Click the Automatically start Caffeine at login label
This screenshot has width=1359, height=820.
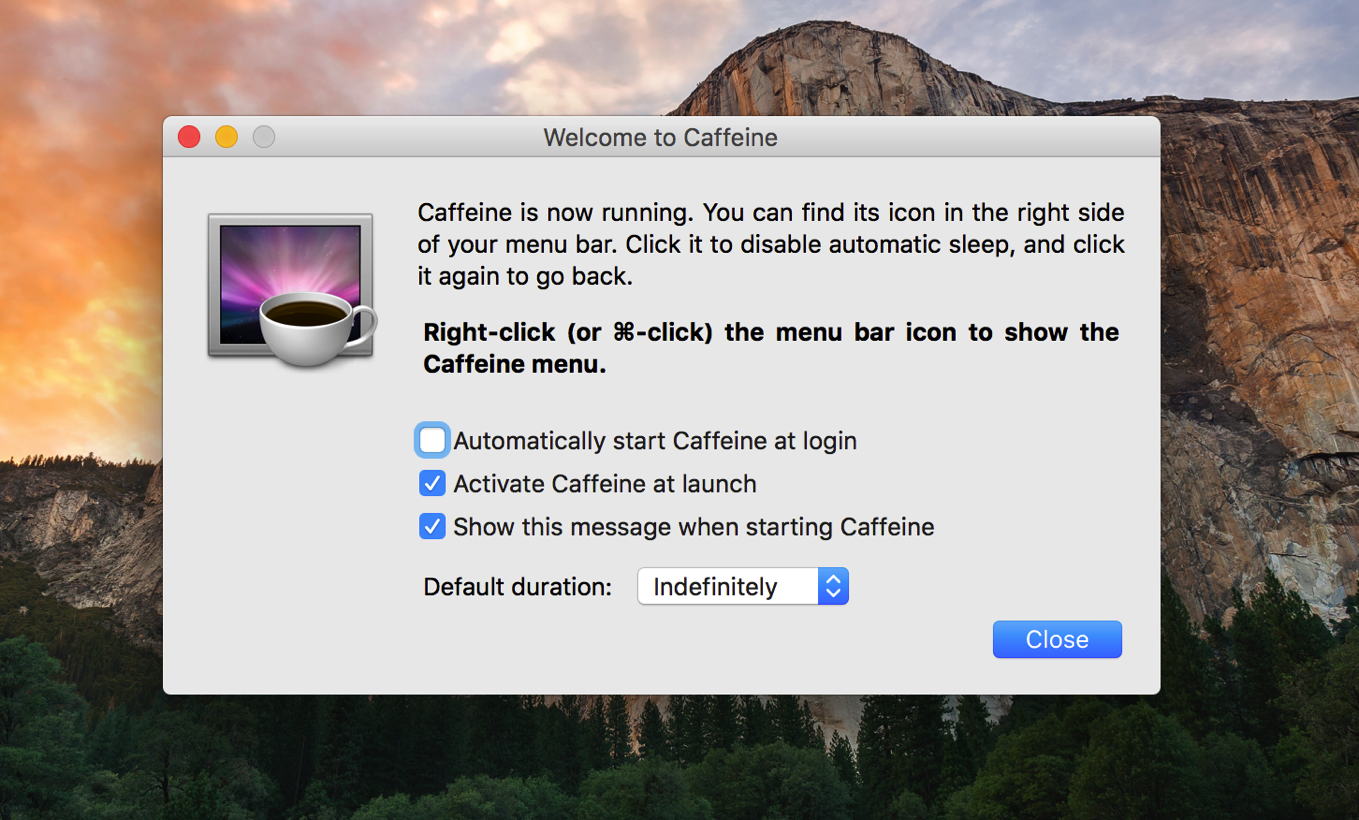[x=655, y=441]
